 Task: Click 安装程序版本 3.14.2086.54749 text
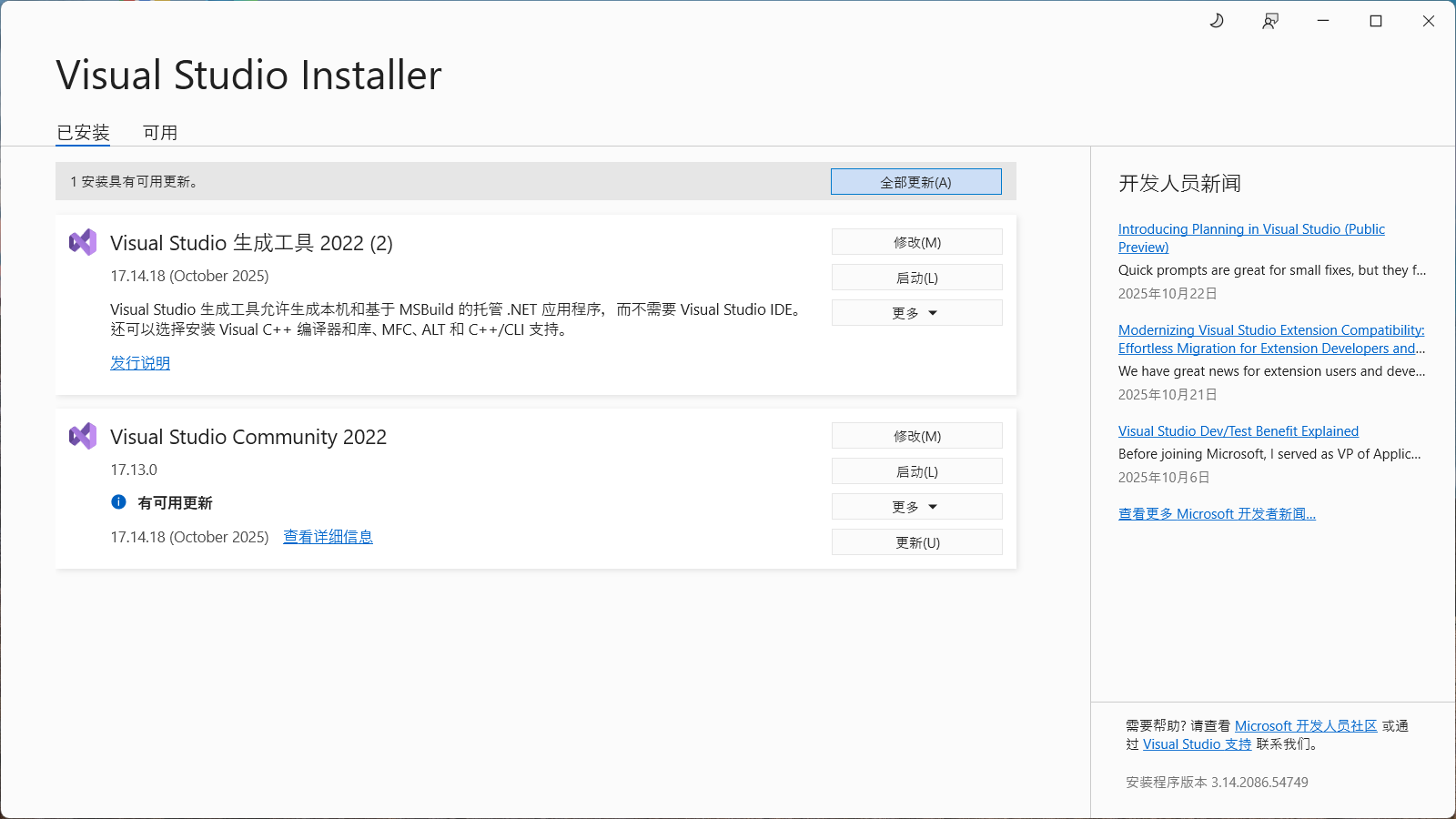[1217, 783]
